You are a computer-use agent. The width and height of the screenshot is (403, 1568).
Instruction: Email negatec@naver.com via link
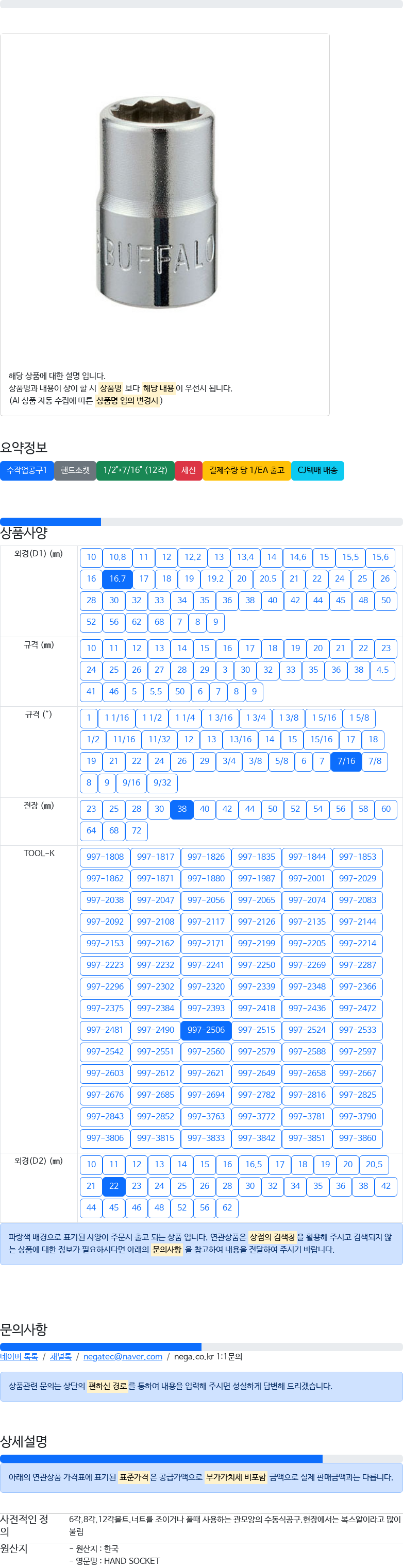point(123,1357)
